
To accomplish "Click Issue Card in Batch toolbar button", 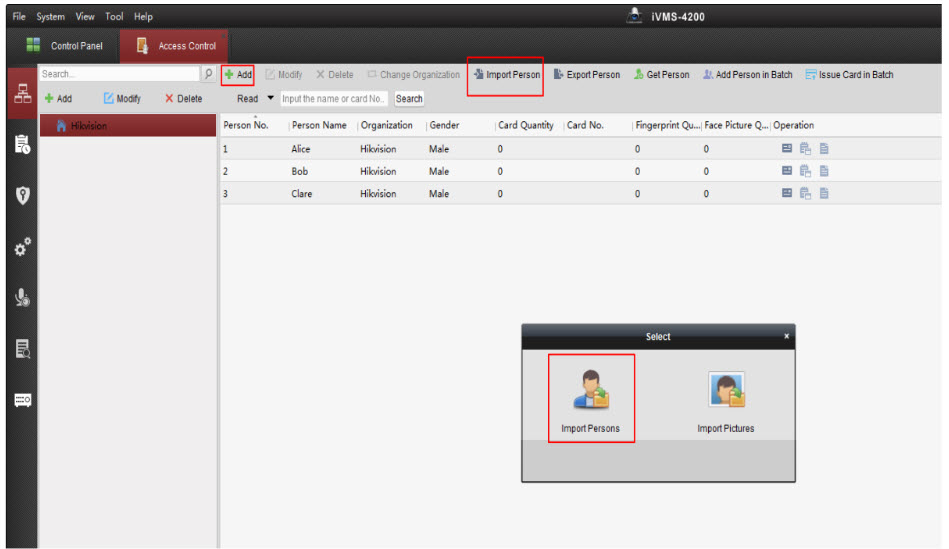I will (x=849, y=75).
